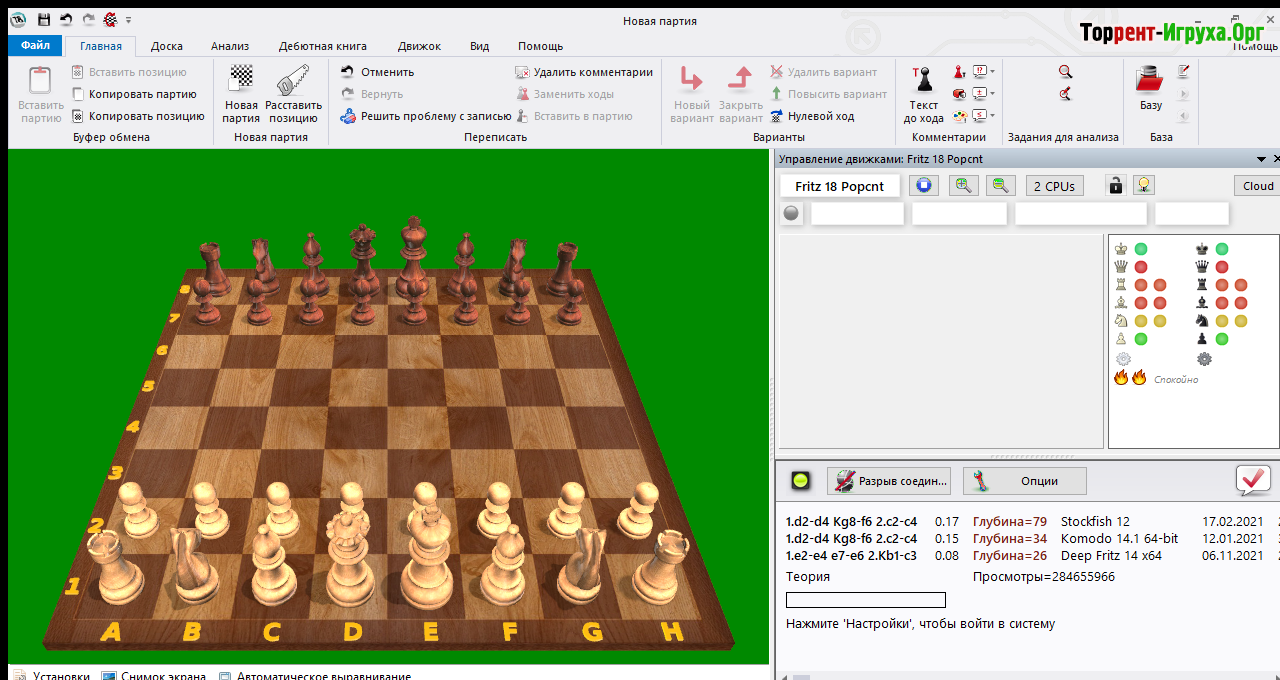Click the Нулевой ход icon
The height and width of the screenshot is (680, 1280).
(x=776, y=116)
